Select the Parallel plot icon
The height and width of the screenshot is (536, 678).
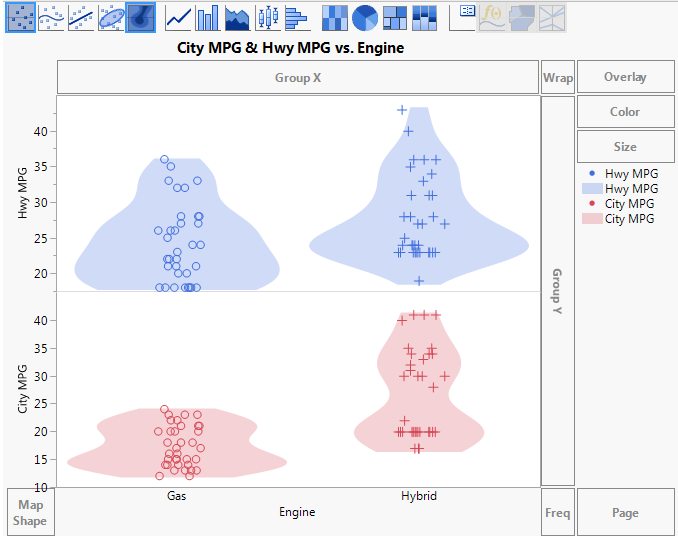point(552,18)
